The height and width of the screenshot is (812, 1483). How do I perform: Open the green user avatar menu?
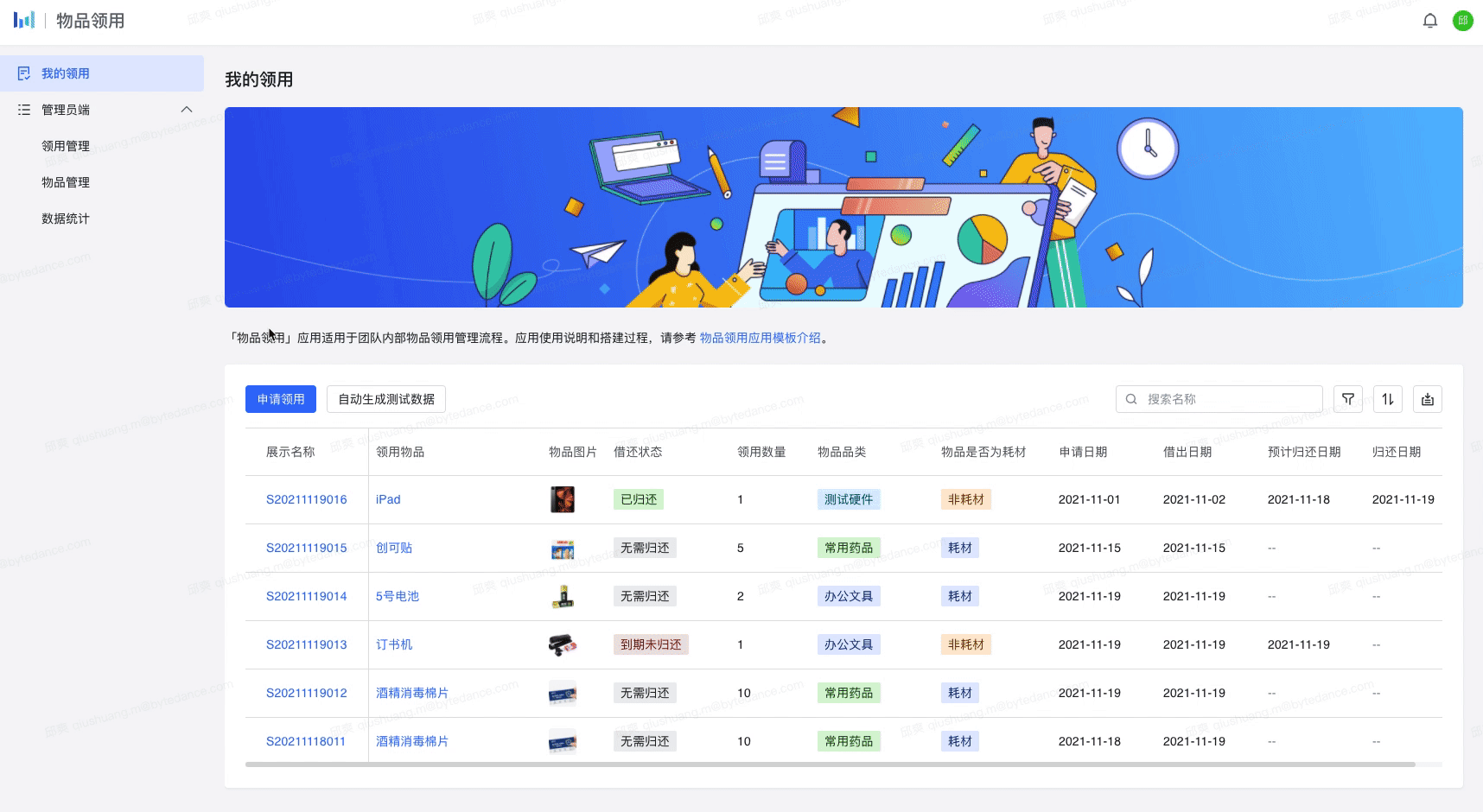pyautogui.click(x=1463, y=21)
